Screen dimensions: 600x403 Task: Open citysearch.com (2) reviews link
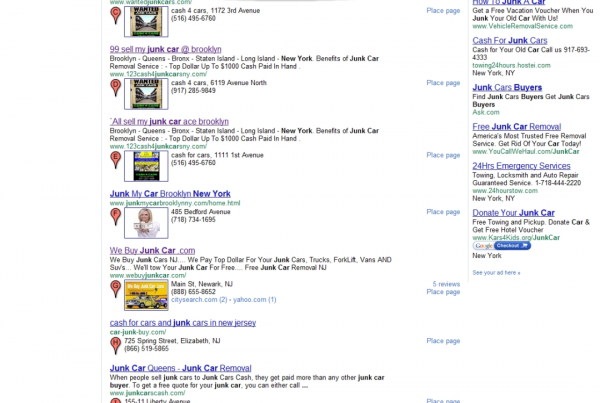(199, 300)
